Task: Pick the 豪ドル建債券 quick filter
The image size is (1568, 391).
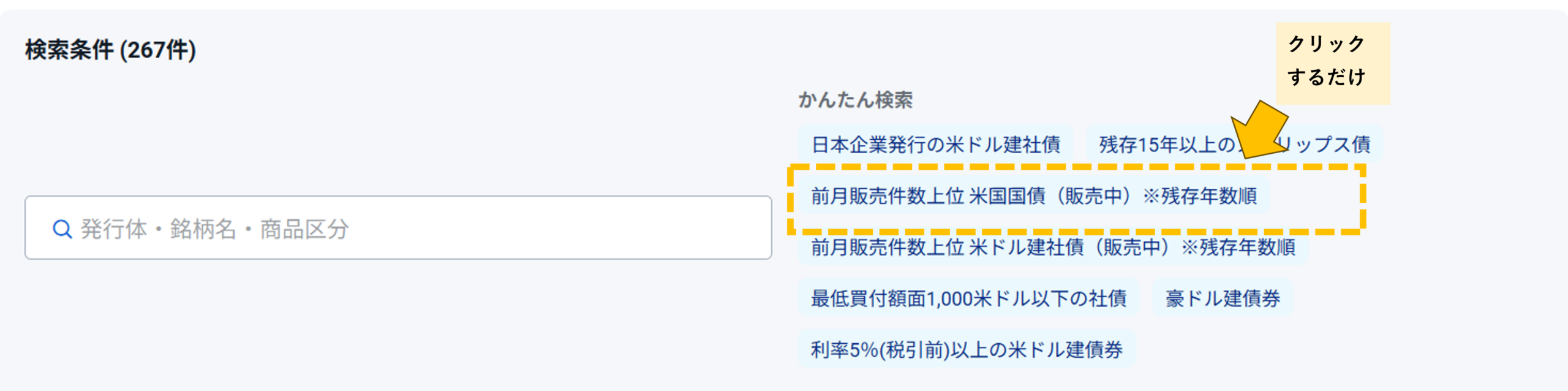Action: point(1223,298)
